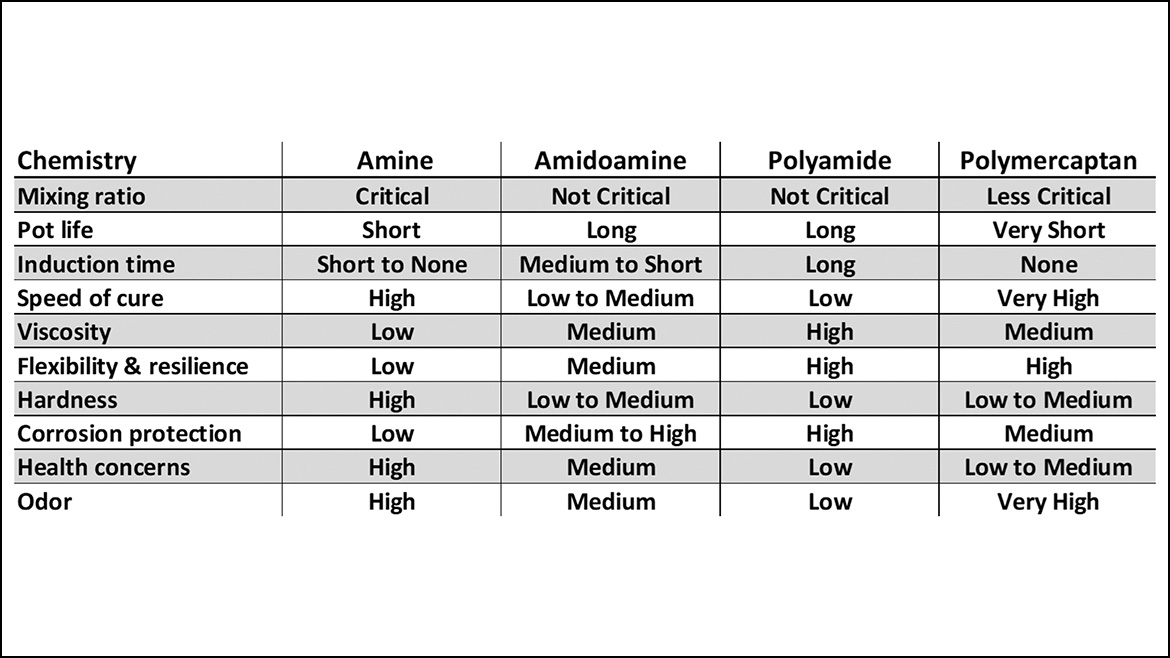Select the Amine column header

point(395,161)
